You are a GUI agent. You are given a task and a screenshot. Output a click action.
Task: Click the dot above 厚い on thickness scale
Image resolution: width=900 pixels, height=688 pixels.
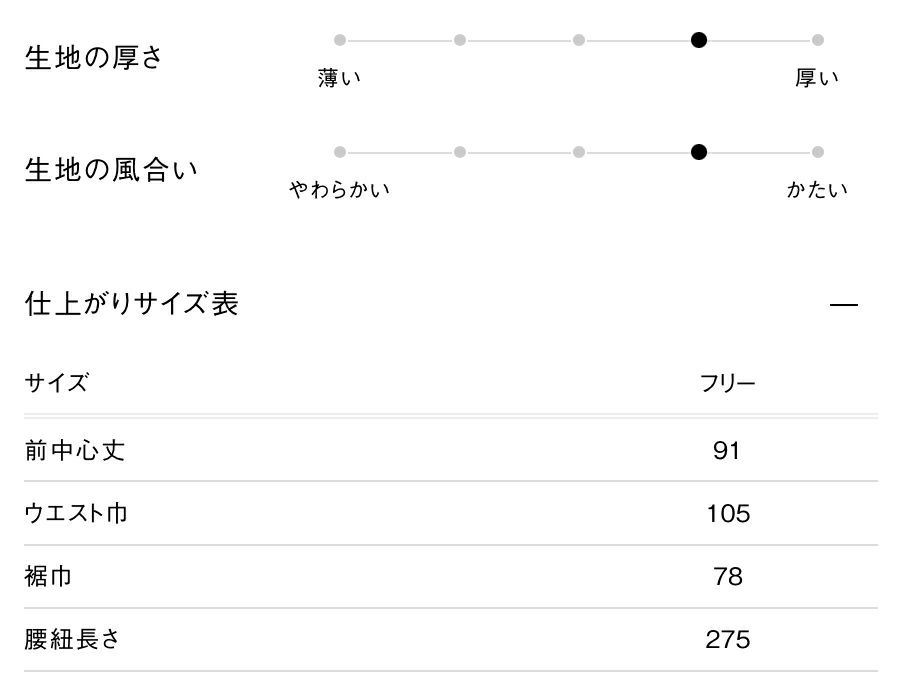(818, 40)
